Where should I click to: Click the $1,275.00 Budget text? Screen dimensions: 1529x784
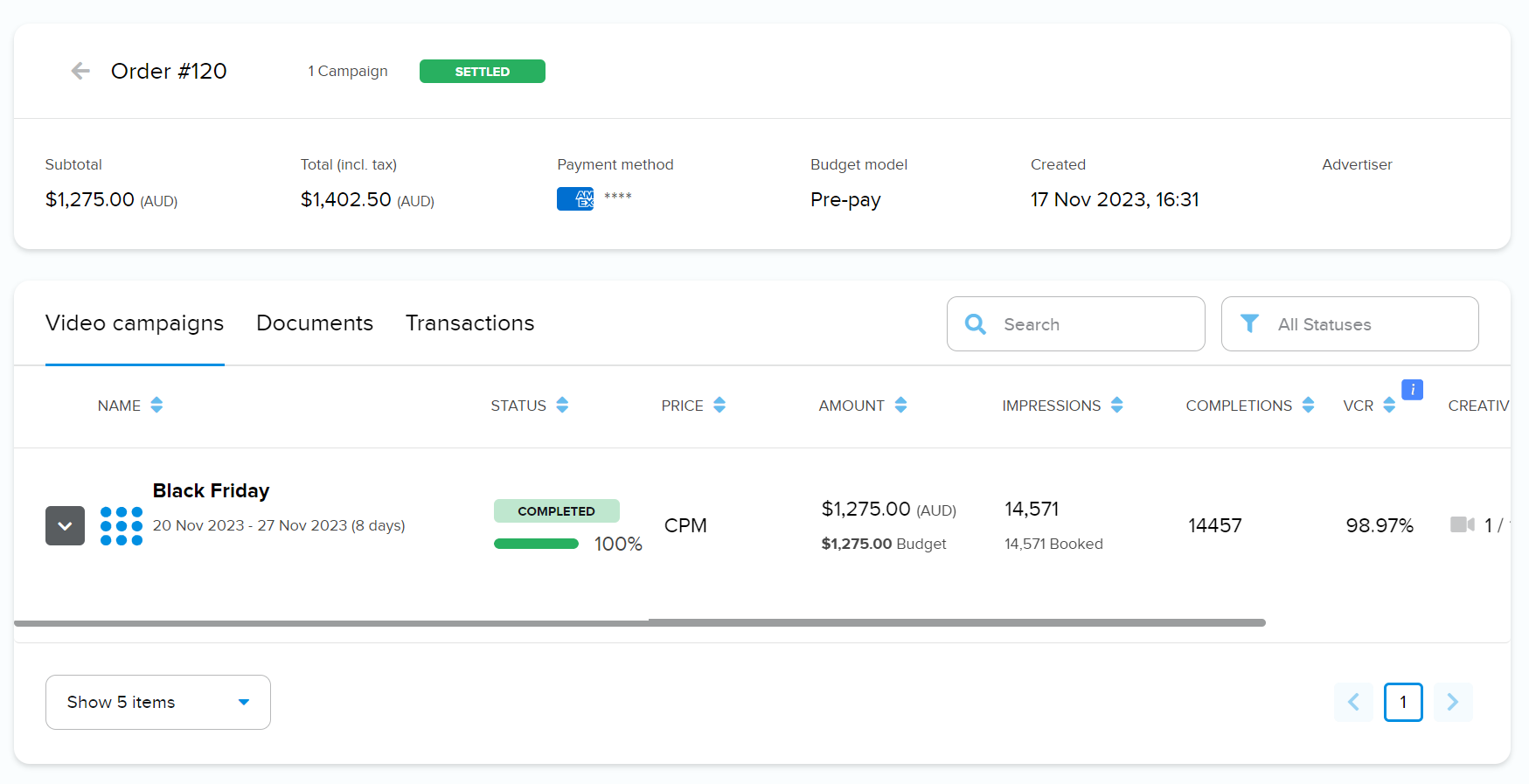click(x=884, y=544)
